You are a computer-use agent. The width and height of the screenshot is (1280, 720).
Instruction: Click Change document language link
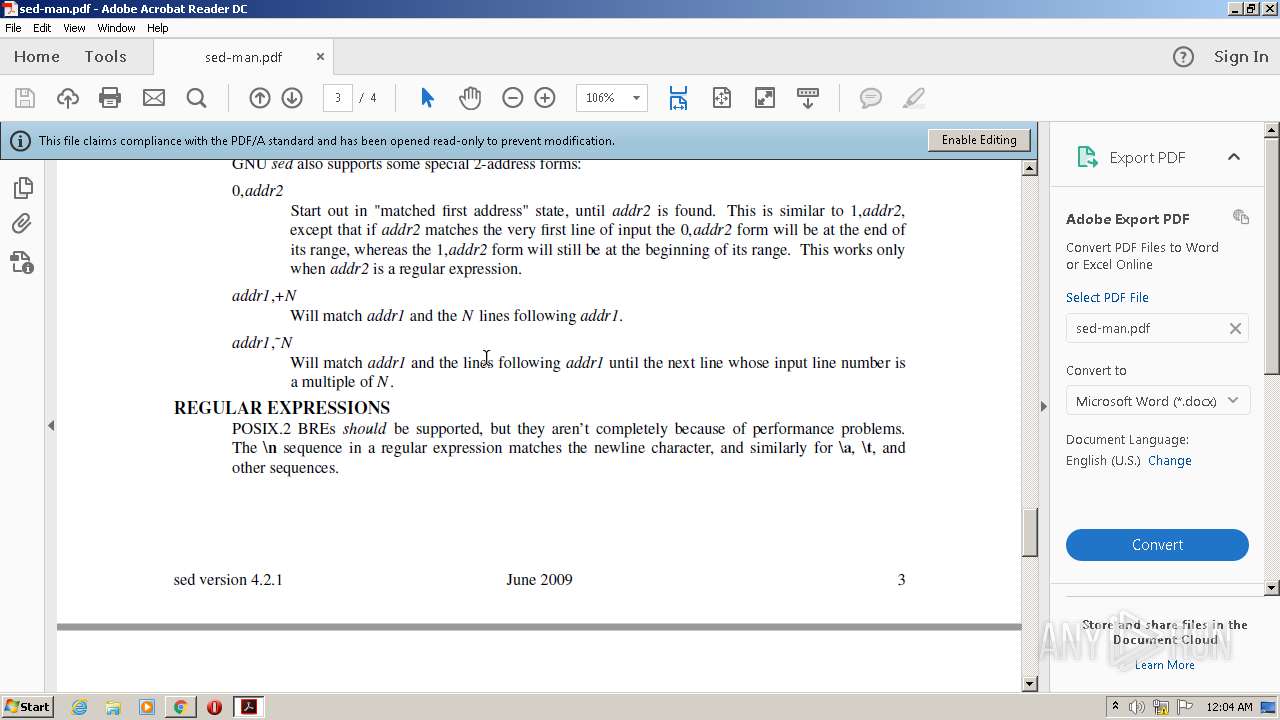tap(1170, 461)
